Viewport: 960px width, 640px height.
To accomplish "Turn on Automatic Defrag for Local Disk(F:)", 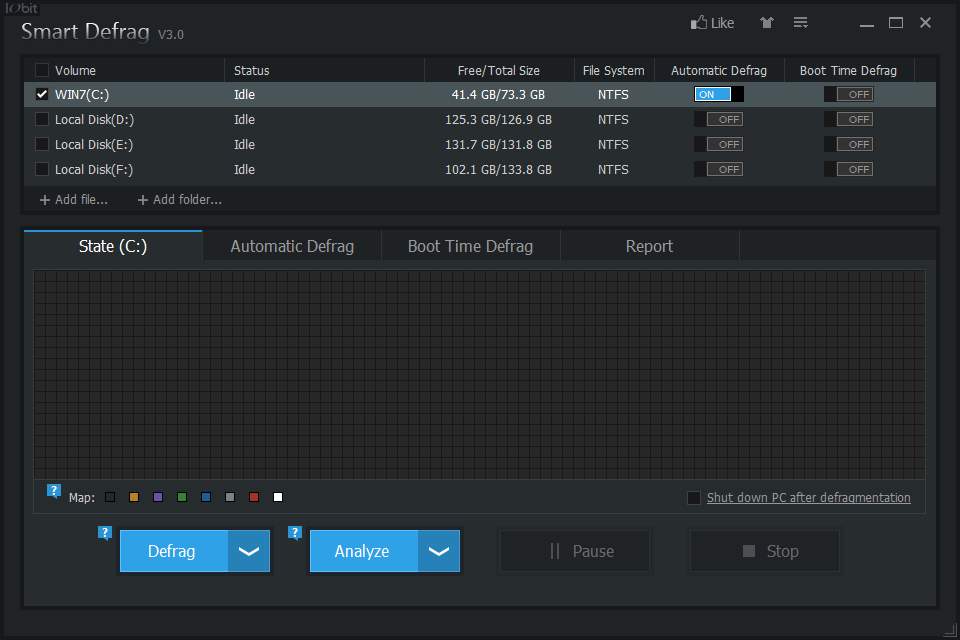I will tap(719, 169).
